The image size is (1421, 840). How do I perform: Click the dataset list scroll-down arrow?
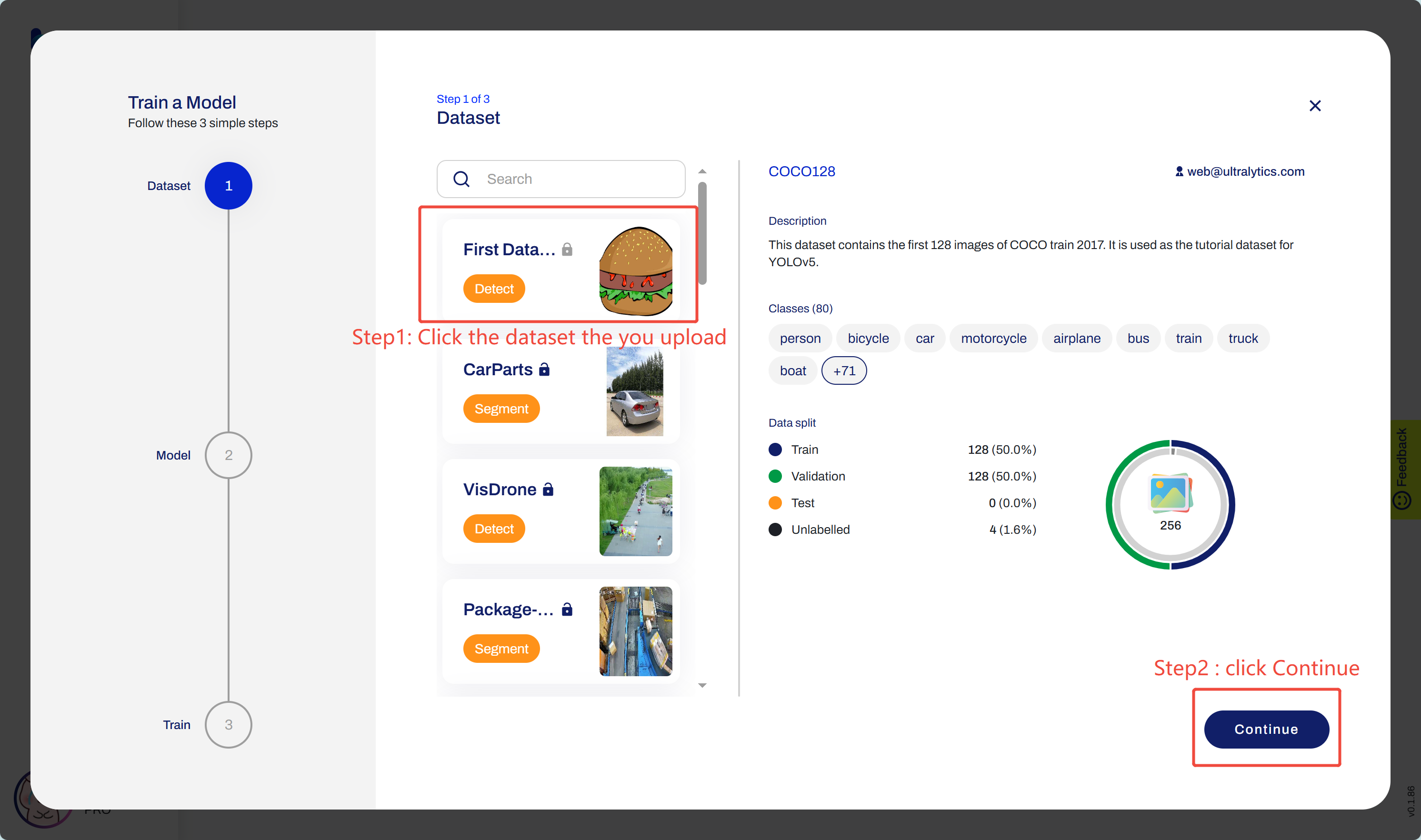(x=702, y=685)
